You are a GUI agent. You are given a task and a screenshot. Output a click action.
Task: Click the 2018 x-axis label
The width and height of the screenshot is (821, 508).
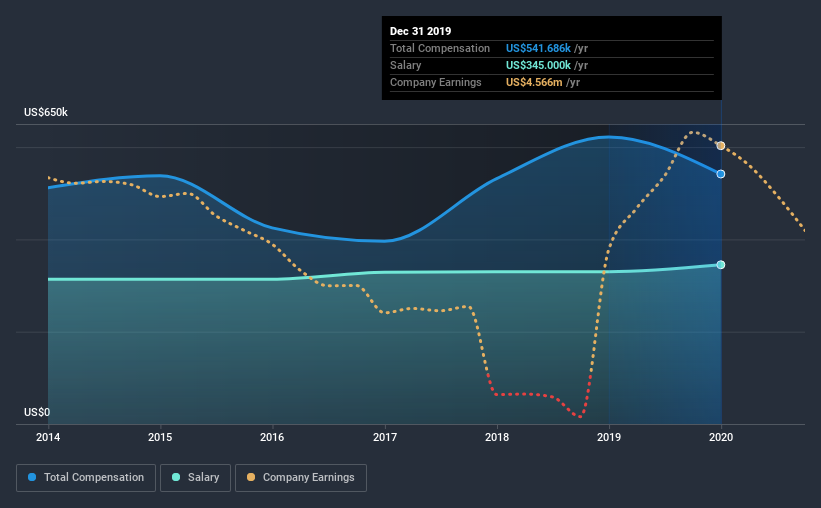[x=497, y=437]
